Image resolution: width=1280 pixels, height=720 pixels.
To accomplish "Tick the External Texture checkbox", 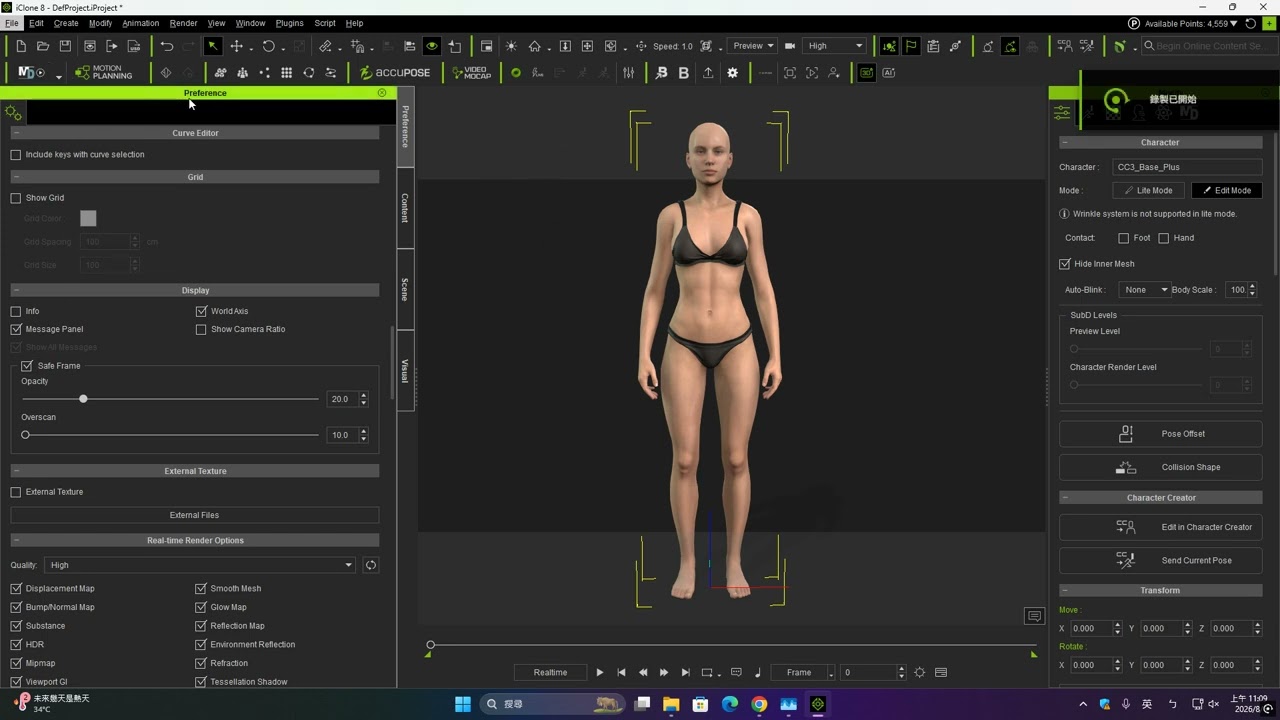I will pyautogui.click(x=16, y=492).
